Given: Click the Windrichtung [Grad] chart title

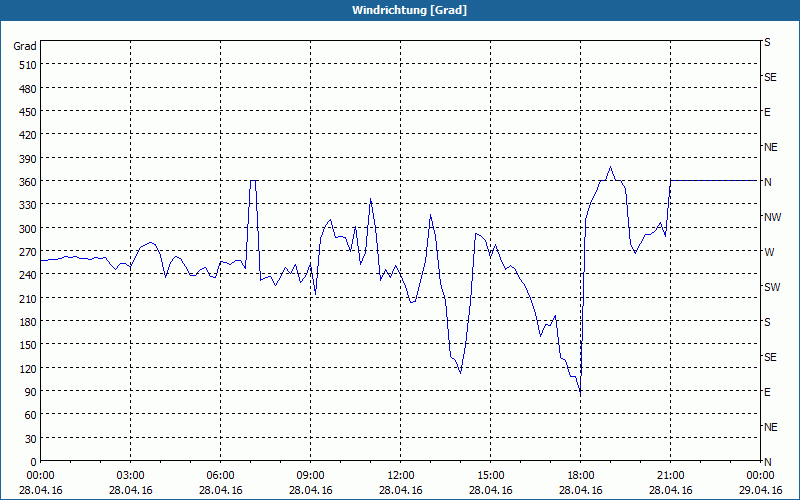Looking at the screenshot, I should (x=409, y=10).
